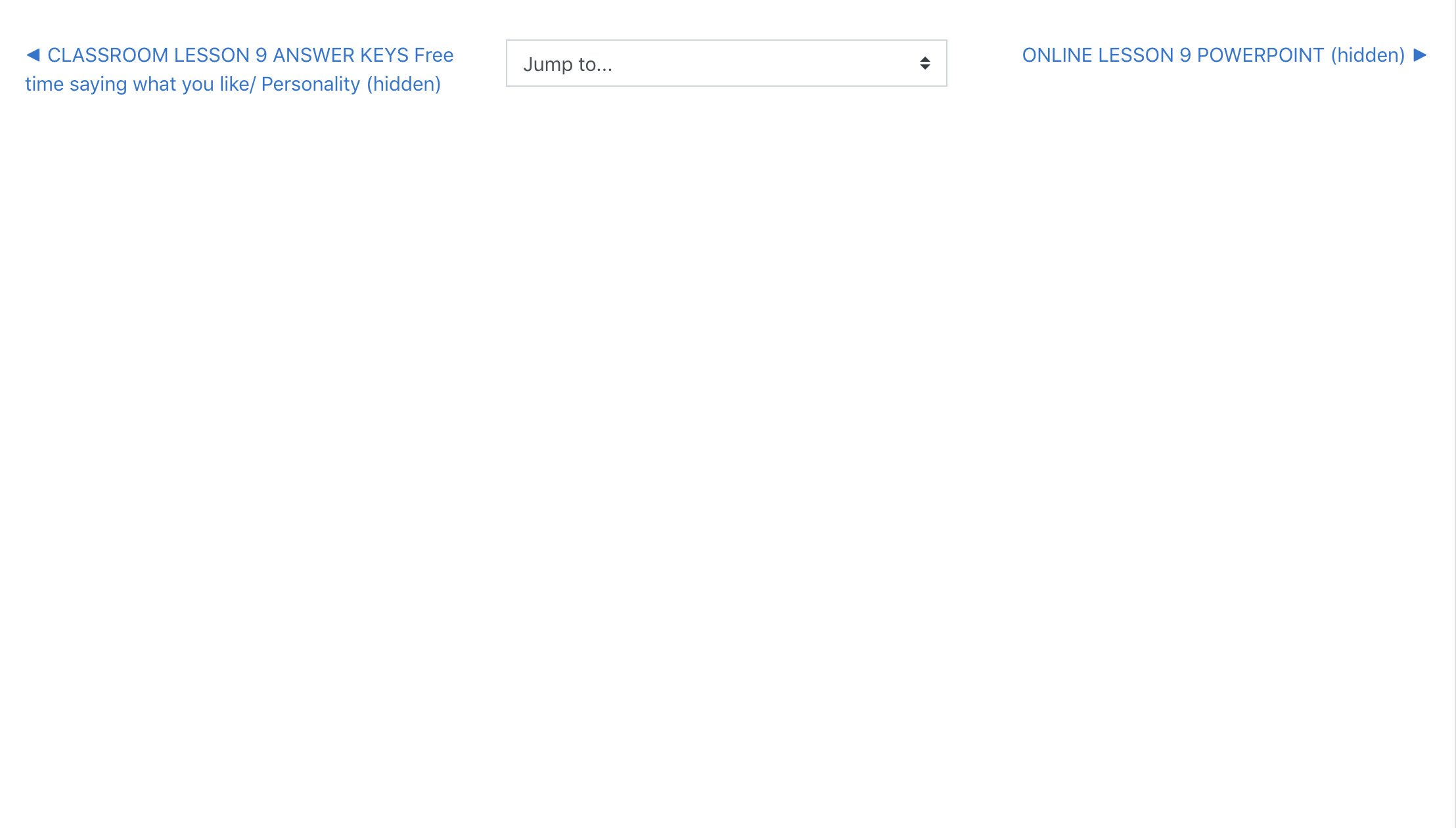The image size is (1456, 828).
Task: Select the forward arrow after ONLINE LESSON 9 POWERPOINT
Action: [x=1421, y=55]
